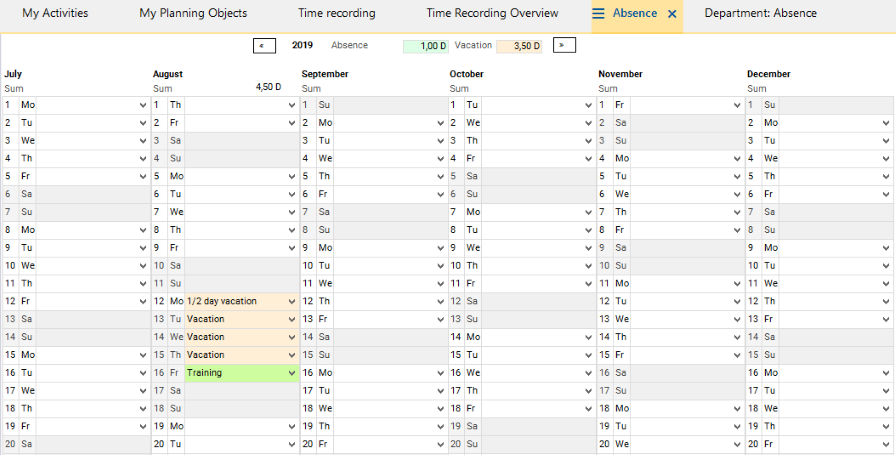The width and height of the screenshot is (896, 455).
Task: Click the July month heading
Action: coord(13,74)
